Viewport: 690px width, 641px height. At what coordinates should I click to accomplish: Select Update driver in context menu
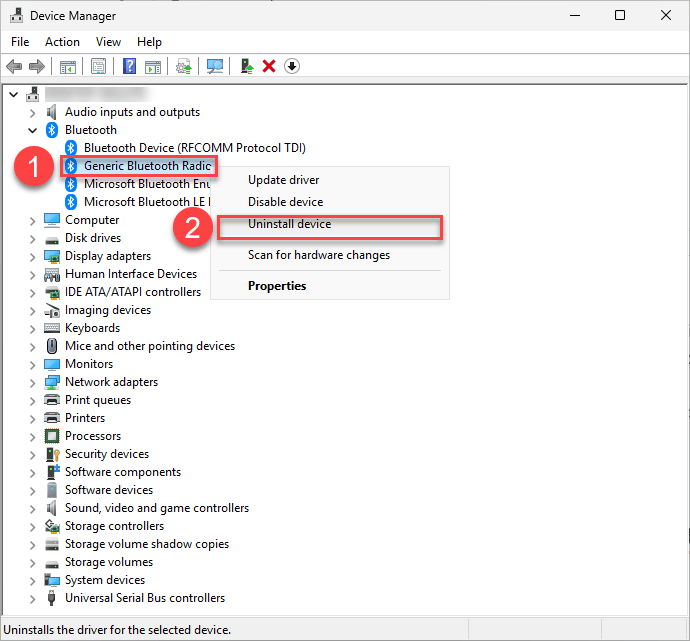[x=283, y=180]
